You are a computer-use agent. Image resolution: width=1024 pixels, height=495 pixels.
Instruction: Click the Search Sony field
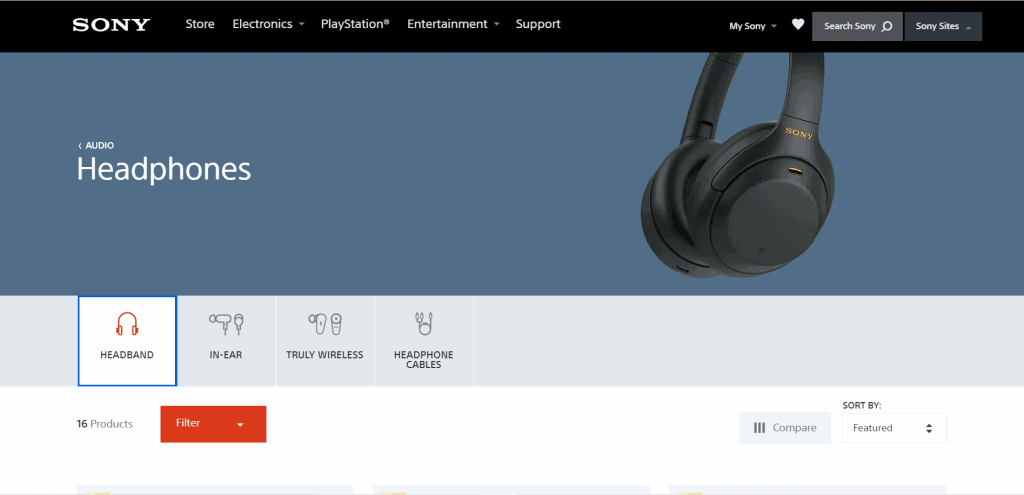(x=857, y=26)
